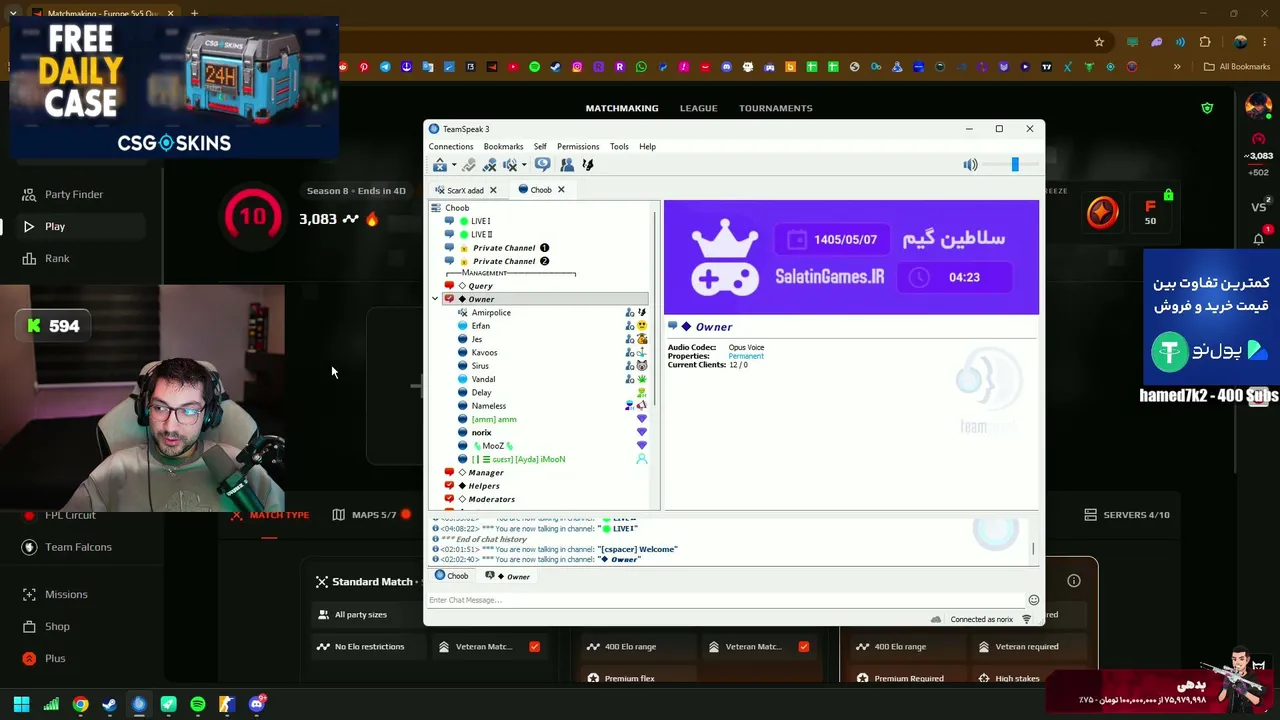Open Discord from the taskbar
This screenshot has width=1280, height=720.
(257, 704)
